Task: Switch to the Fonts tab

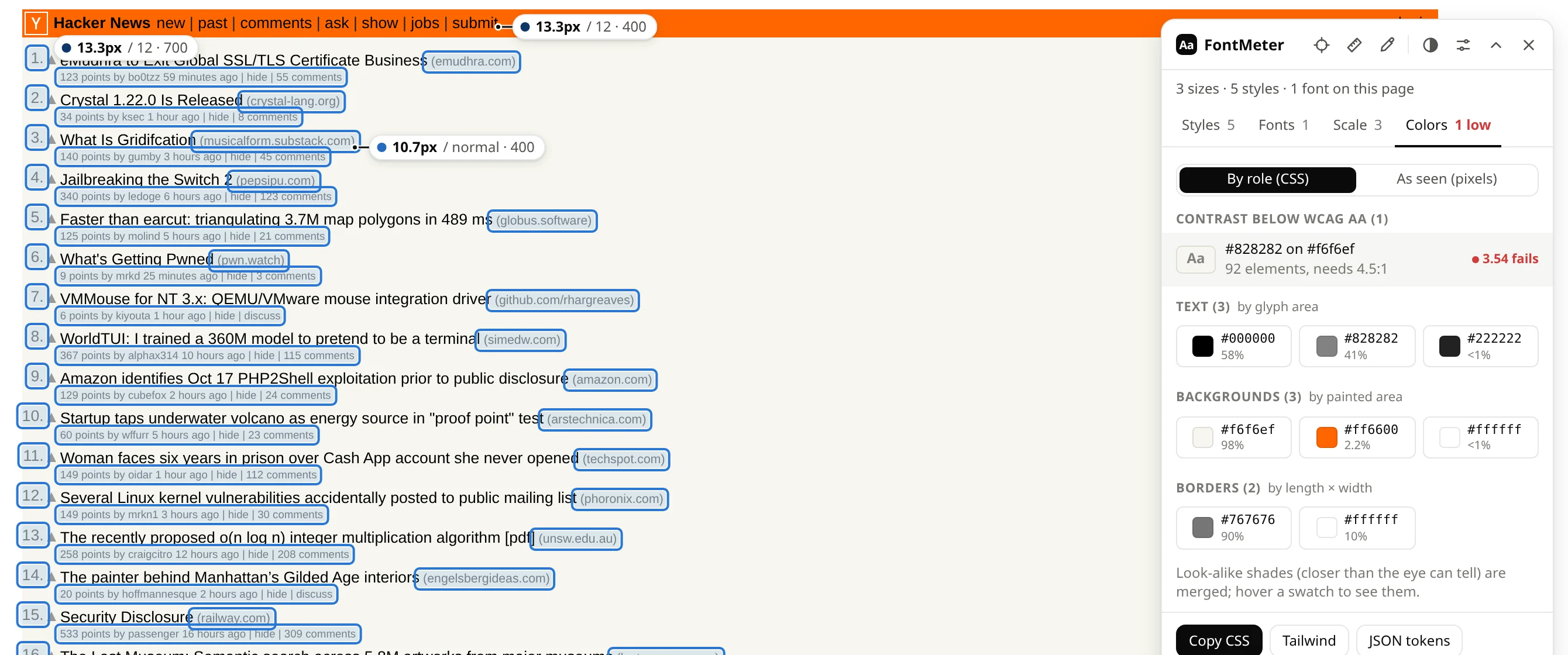Action: (1283, 125)
